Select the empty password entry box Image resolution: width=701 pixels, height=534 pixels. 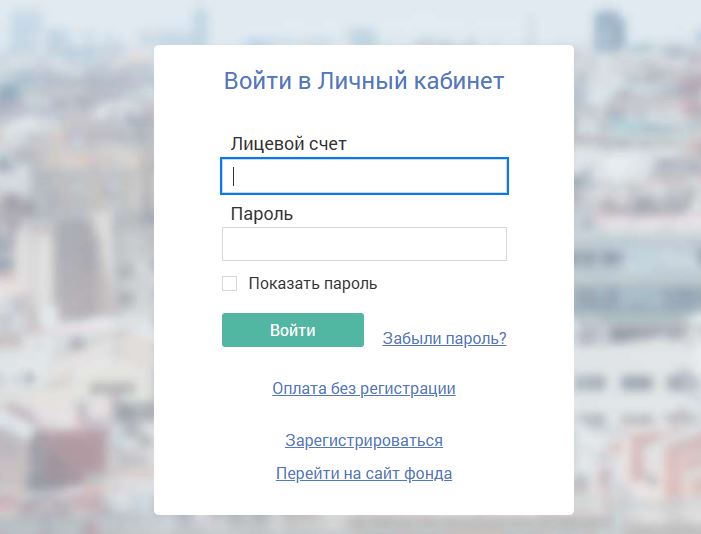[364, 244]
